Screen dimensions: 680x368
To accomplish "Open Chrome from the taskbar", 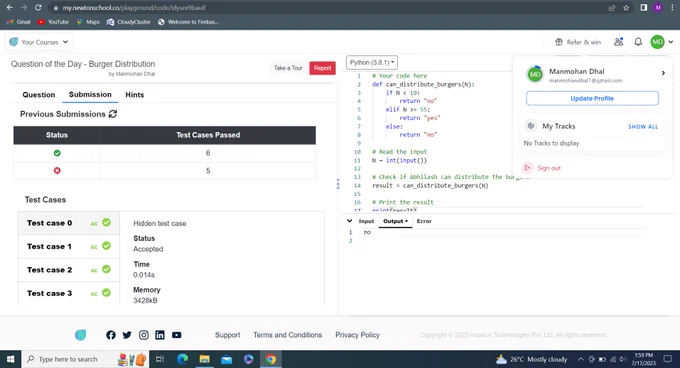I will coord(271,359).
